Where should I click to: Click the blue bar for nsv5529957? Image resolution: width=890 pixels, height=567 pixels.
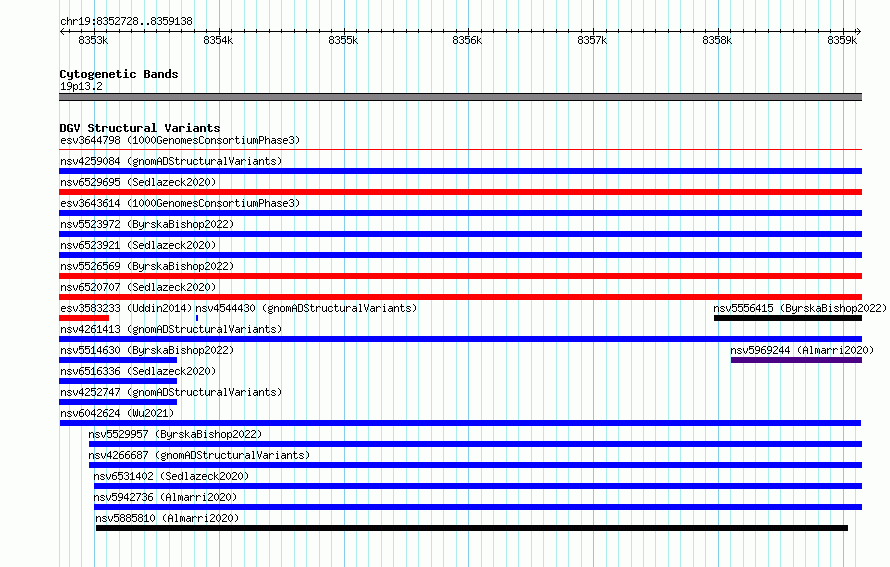(x=475, y=444)
